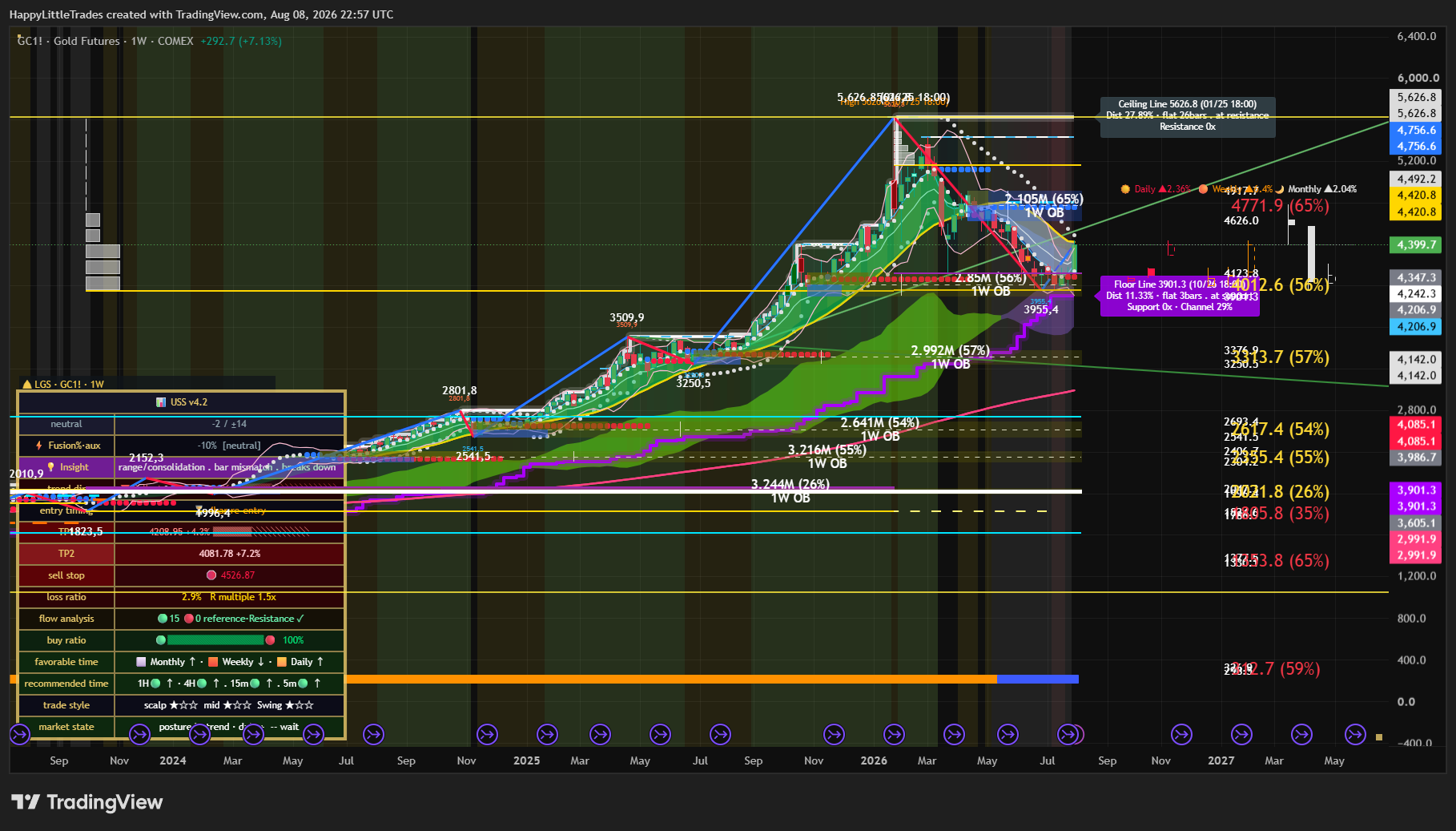1456x831 pixels.
Task: Click the 3955,4 swing low label
Action: 1041,310
